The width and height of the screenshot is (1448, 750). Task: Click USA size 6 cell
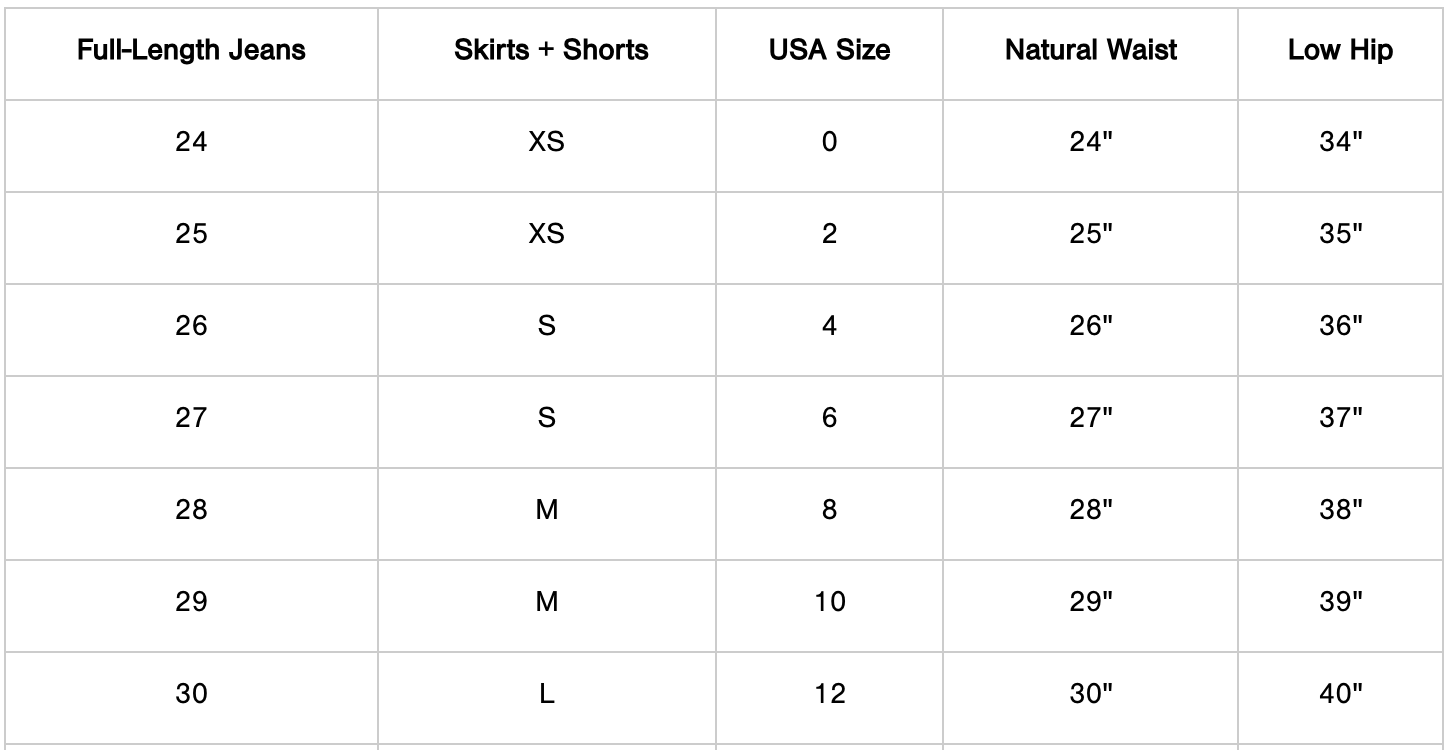point(829,418)
